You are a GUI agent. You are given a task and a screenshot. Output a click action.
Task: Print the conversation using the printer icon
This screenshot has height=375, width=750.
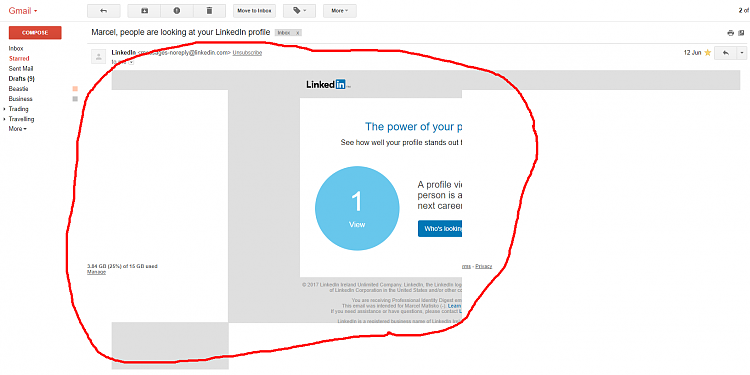tap(730, 33)
